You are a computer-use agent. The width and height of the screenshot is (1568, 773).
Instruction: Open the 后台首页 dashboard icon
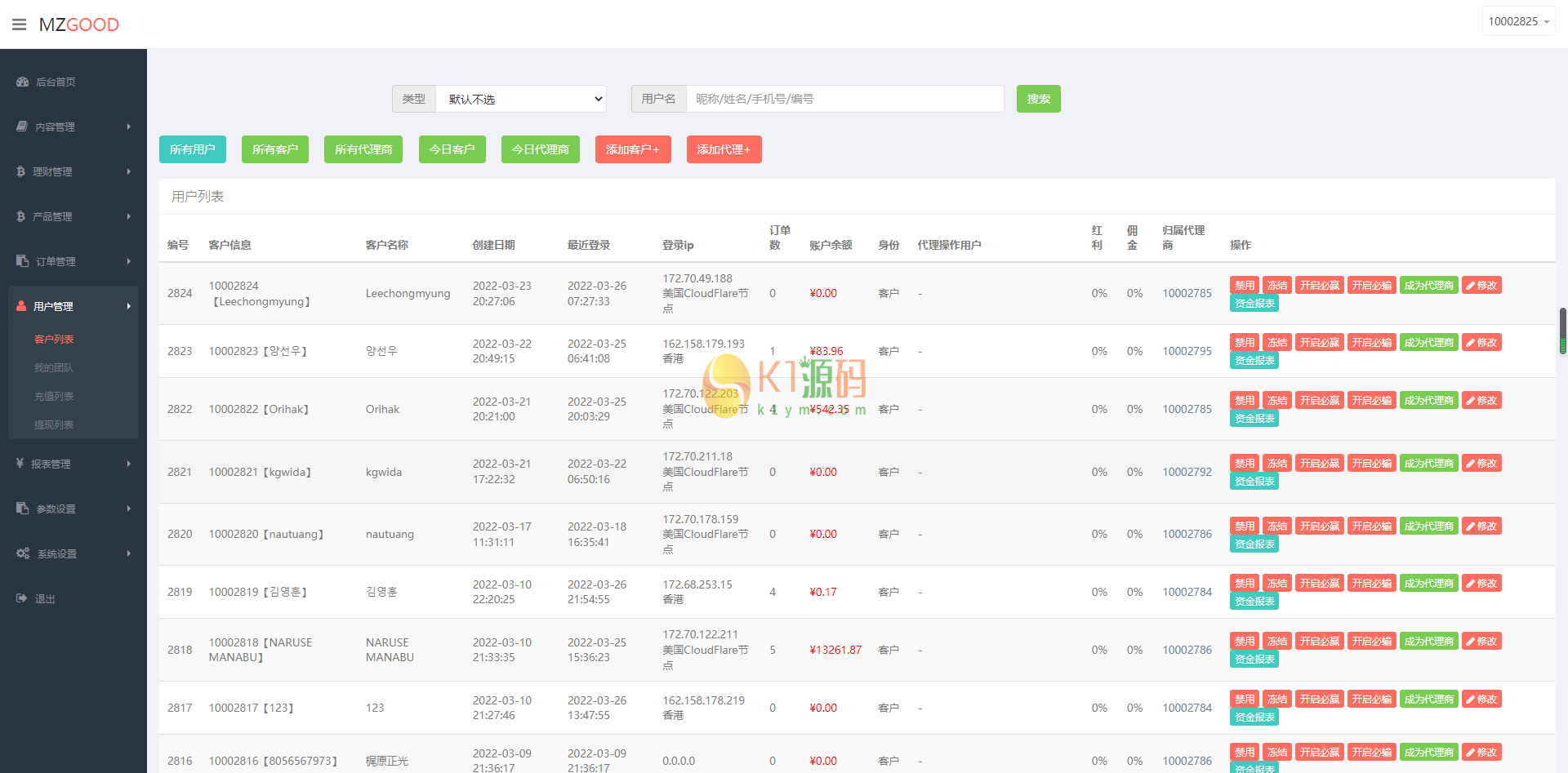(x=22, y=82)
